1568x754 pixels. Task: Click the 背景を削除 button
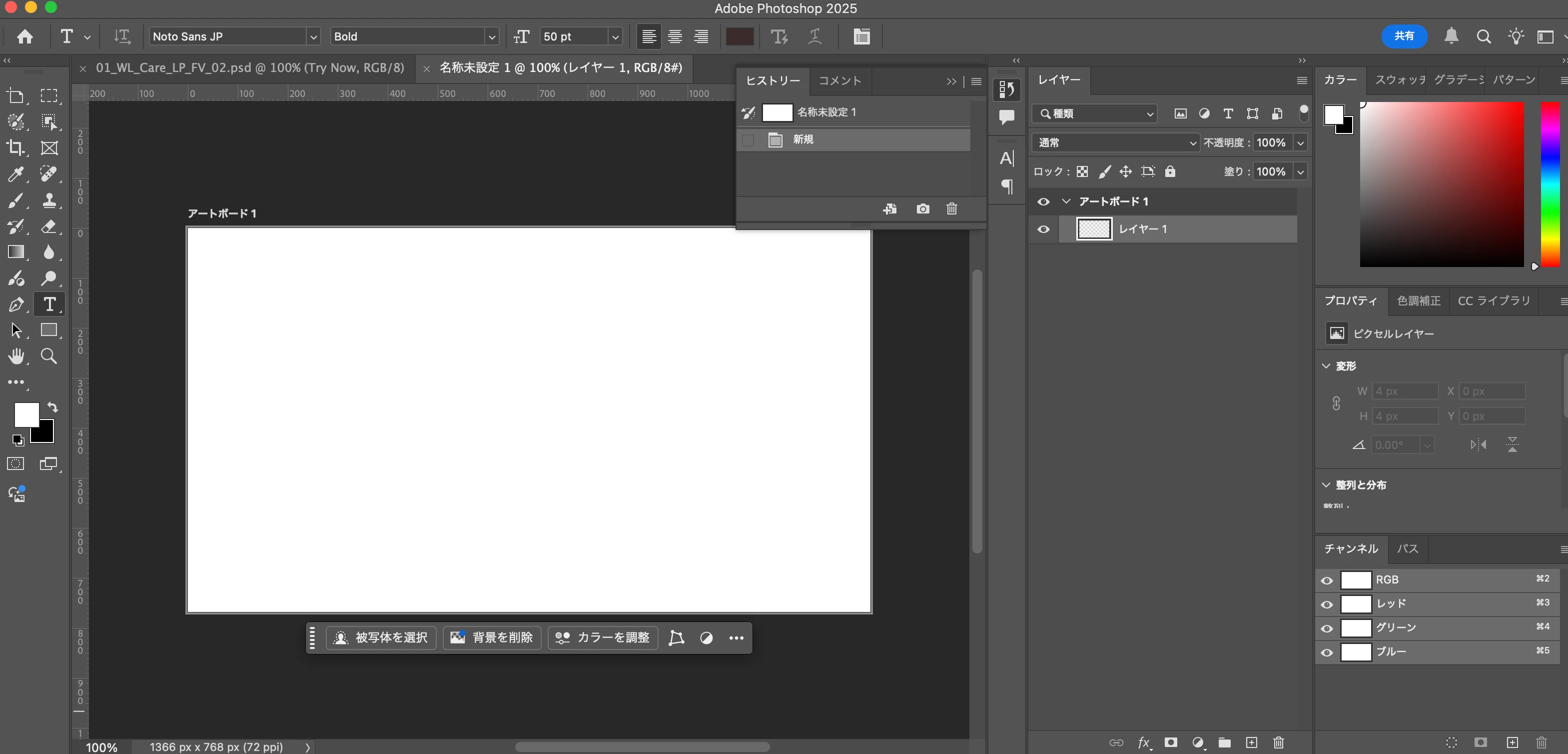click(492, 637)
